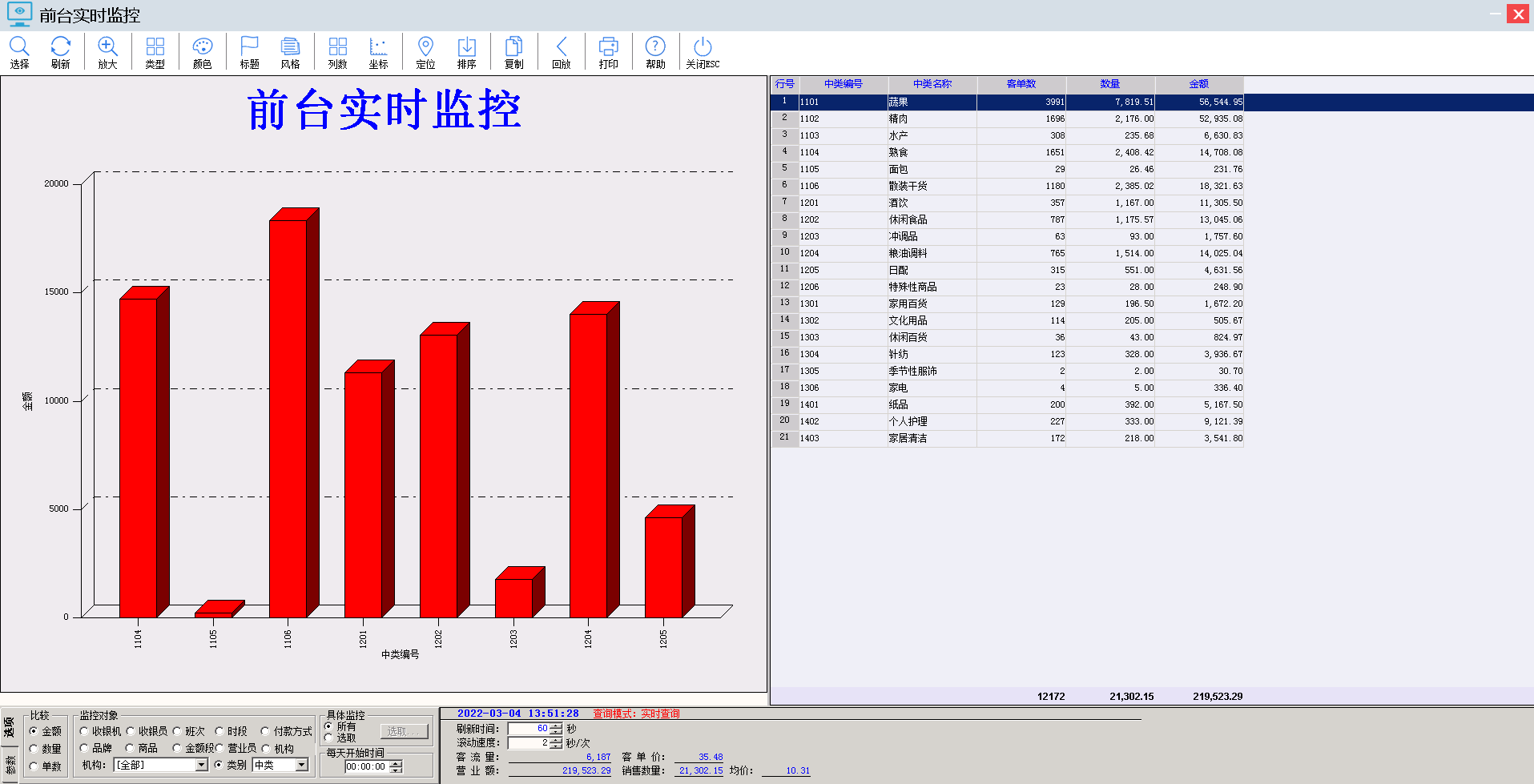1534x784 pixels.
Task: Click the 客单数 column header
Action: [1021, 84]
